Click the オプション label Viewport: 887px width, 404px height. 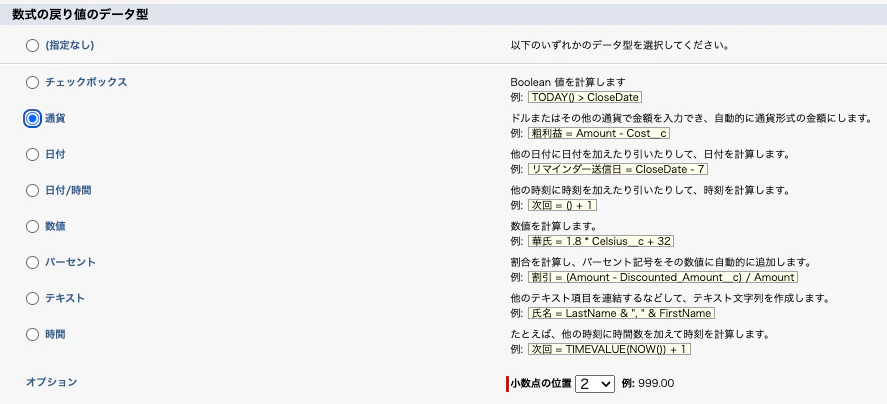(51, 382)
